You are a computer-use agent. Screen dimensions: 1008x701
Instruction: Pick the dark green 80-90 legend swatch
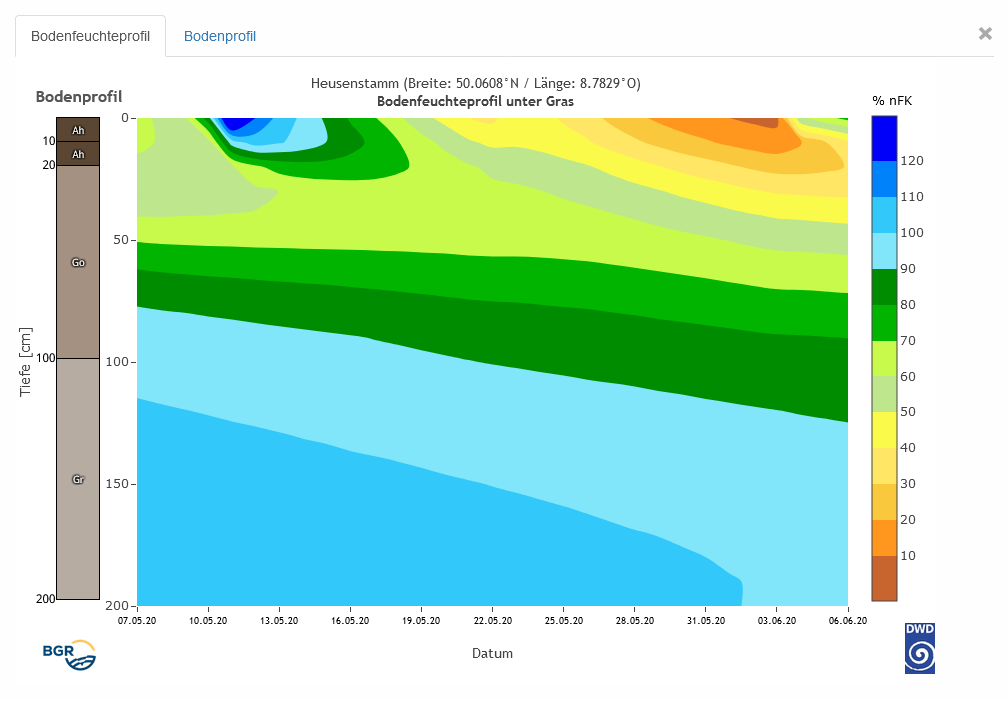click(x=885, y=287)
